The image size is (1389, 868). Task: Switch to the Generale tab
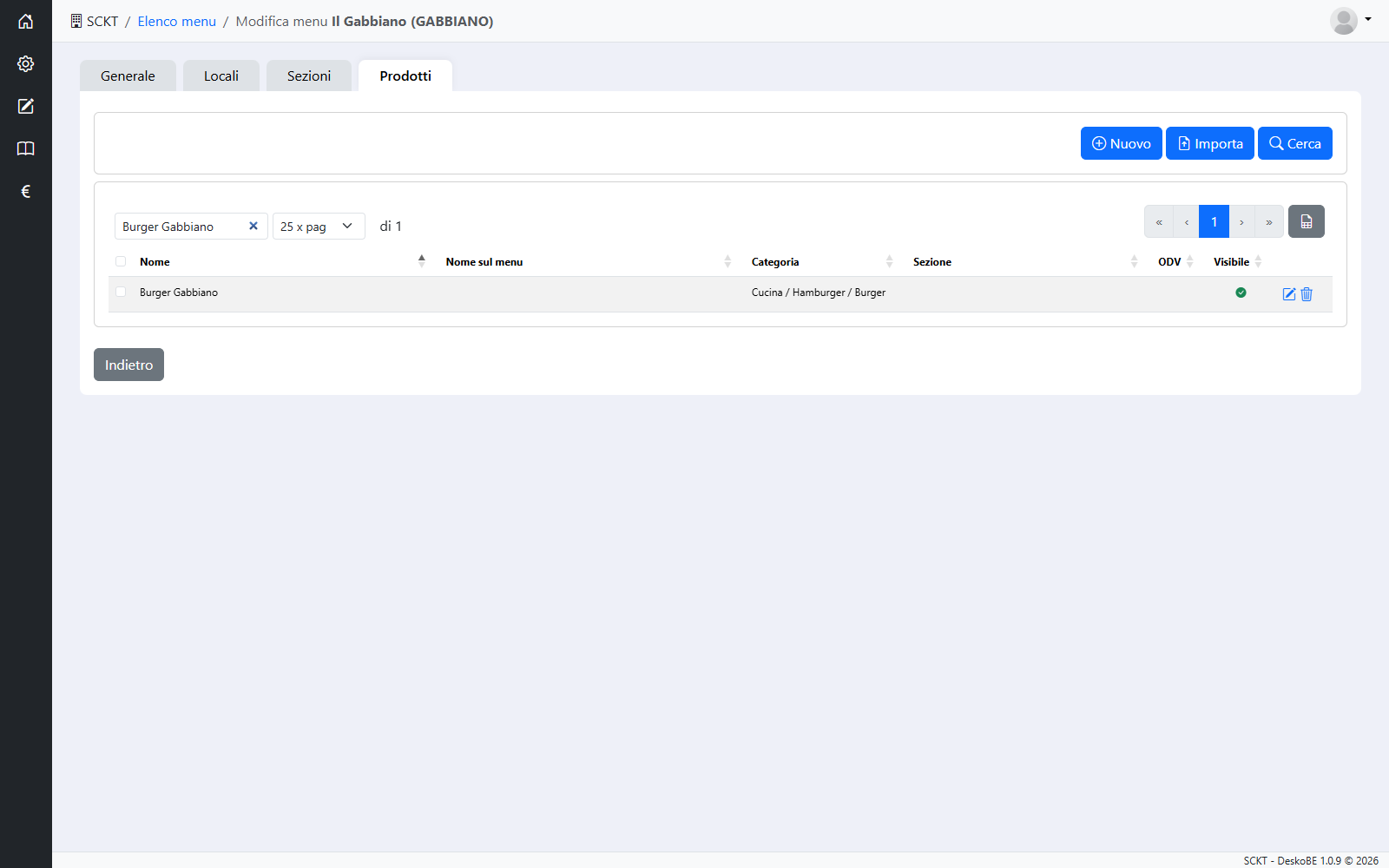coord(128,76)
